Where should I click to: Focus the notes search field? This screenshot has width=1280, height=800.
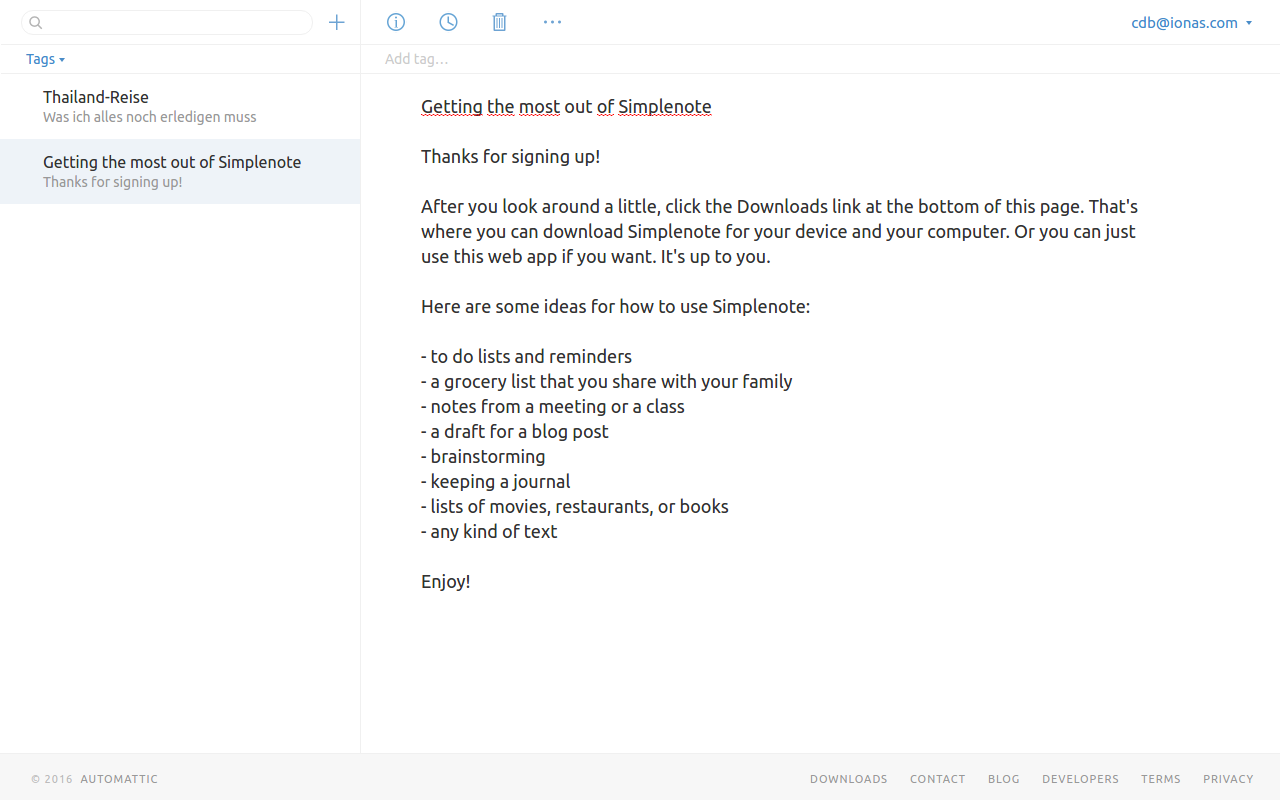(167, 23)
